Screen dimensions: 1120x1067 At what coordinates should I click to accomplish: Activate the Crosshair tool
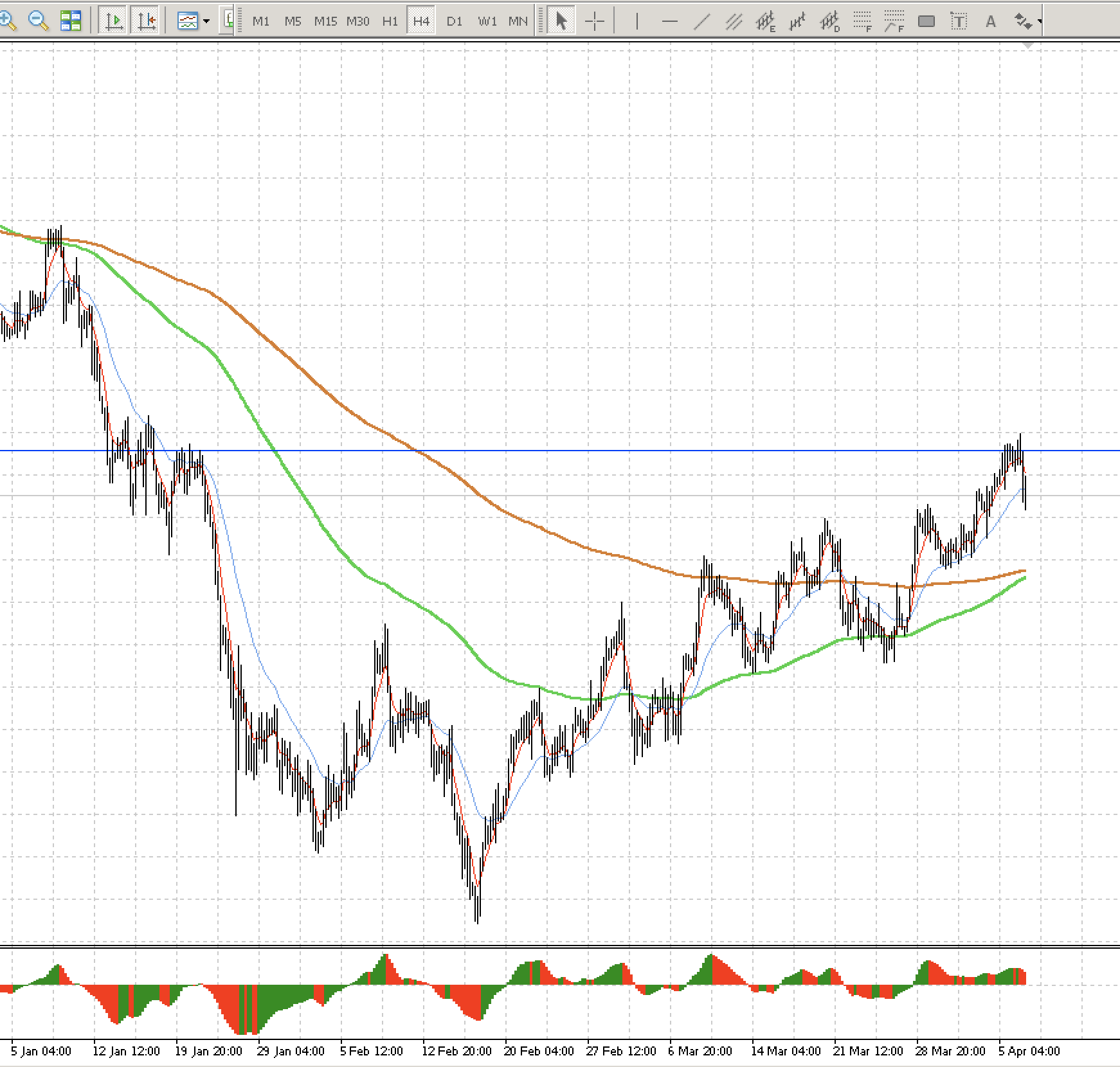pyautogui.click(x=595, y=21)
